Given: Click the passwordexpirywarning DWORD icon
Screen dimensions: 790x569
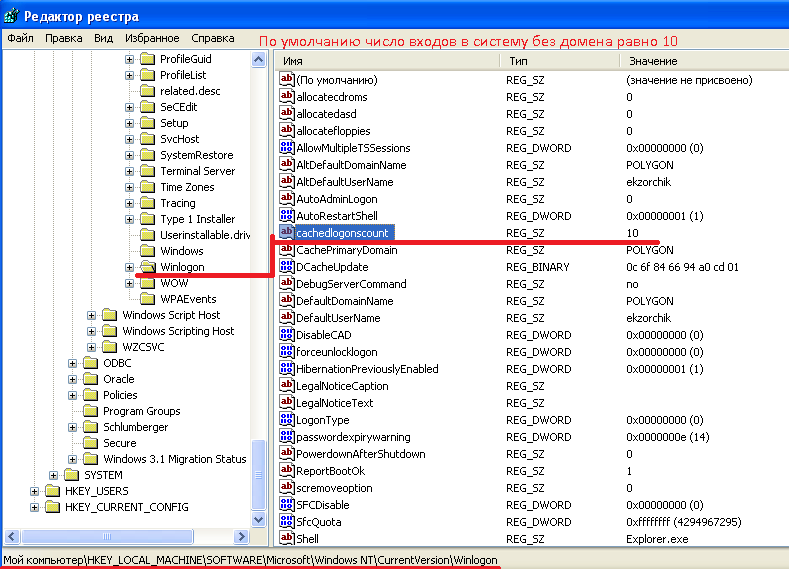Looking at the screenshot, I should 287,436.
